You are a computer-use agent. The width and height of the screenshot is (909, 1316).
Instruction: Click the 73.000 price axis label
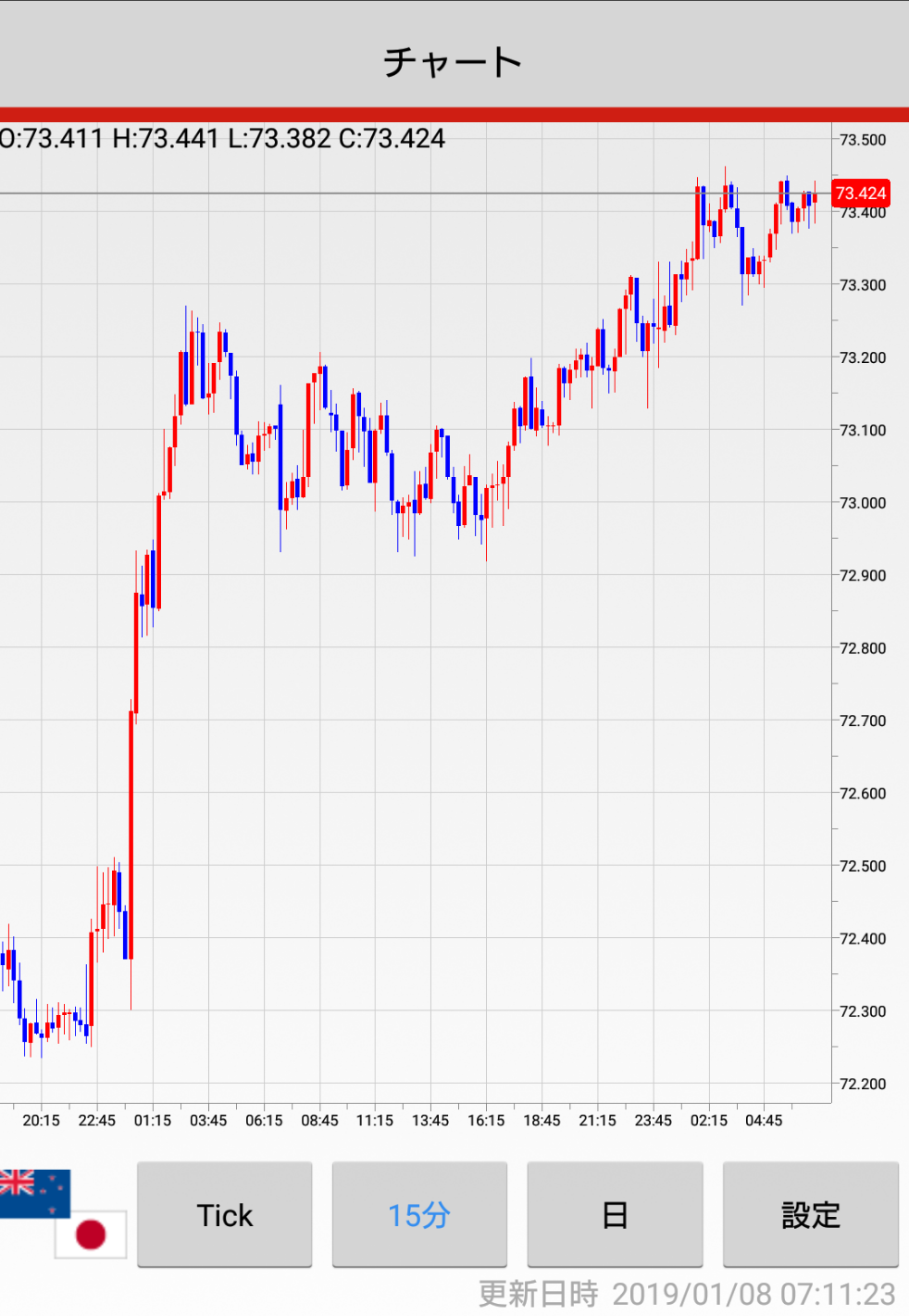pos(862,503)
